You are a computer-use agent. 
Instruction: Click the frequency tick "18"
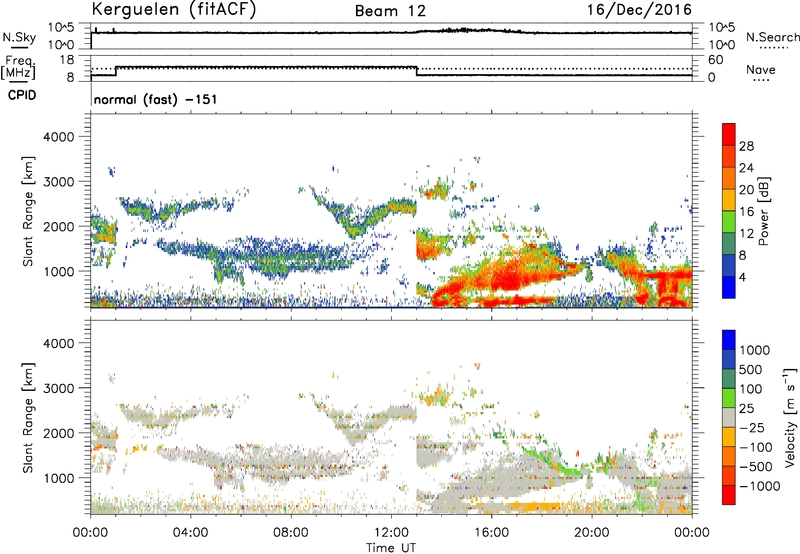66,60
